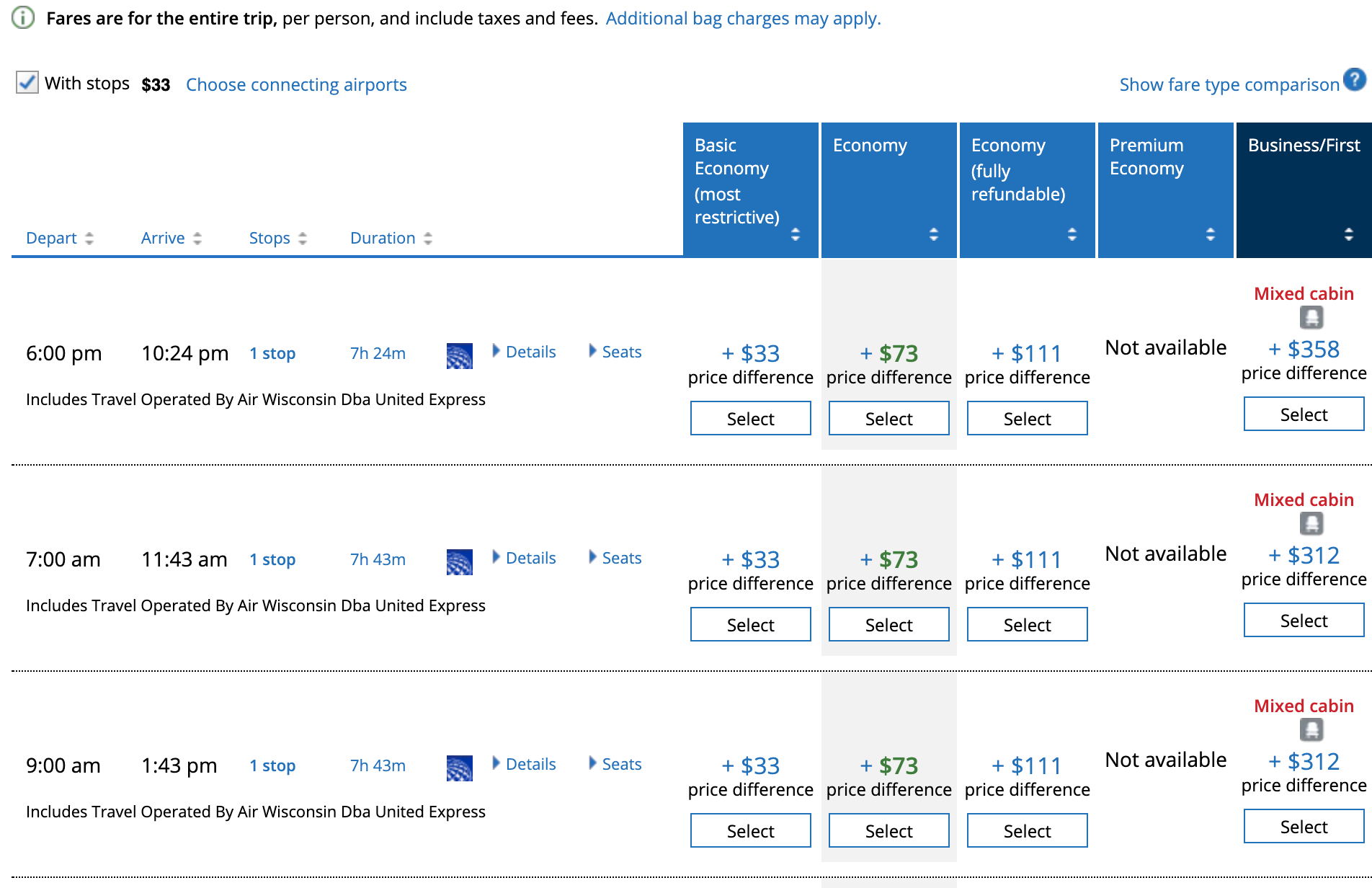
Task: Click the airline logo on the 7:00 am flight
Action: pyautogui.click(x=459, y=560)
